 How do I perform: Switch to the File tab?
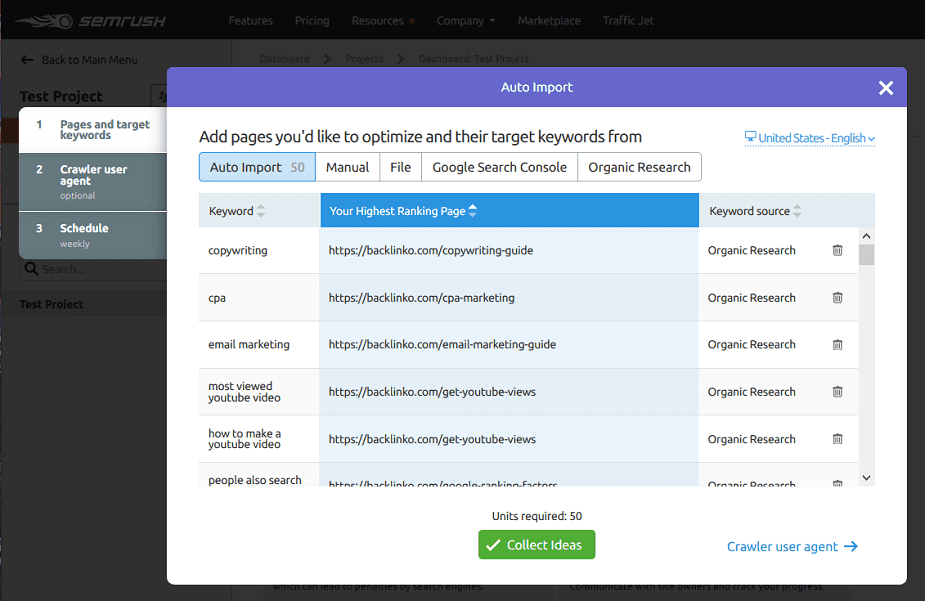[x=401, y=167]
